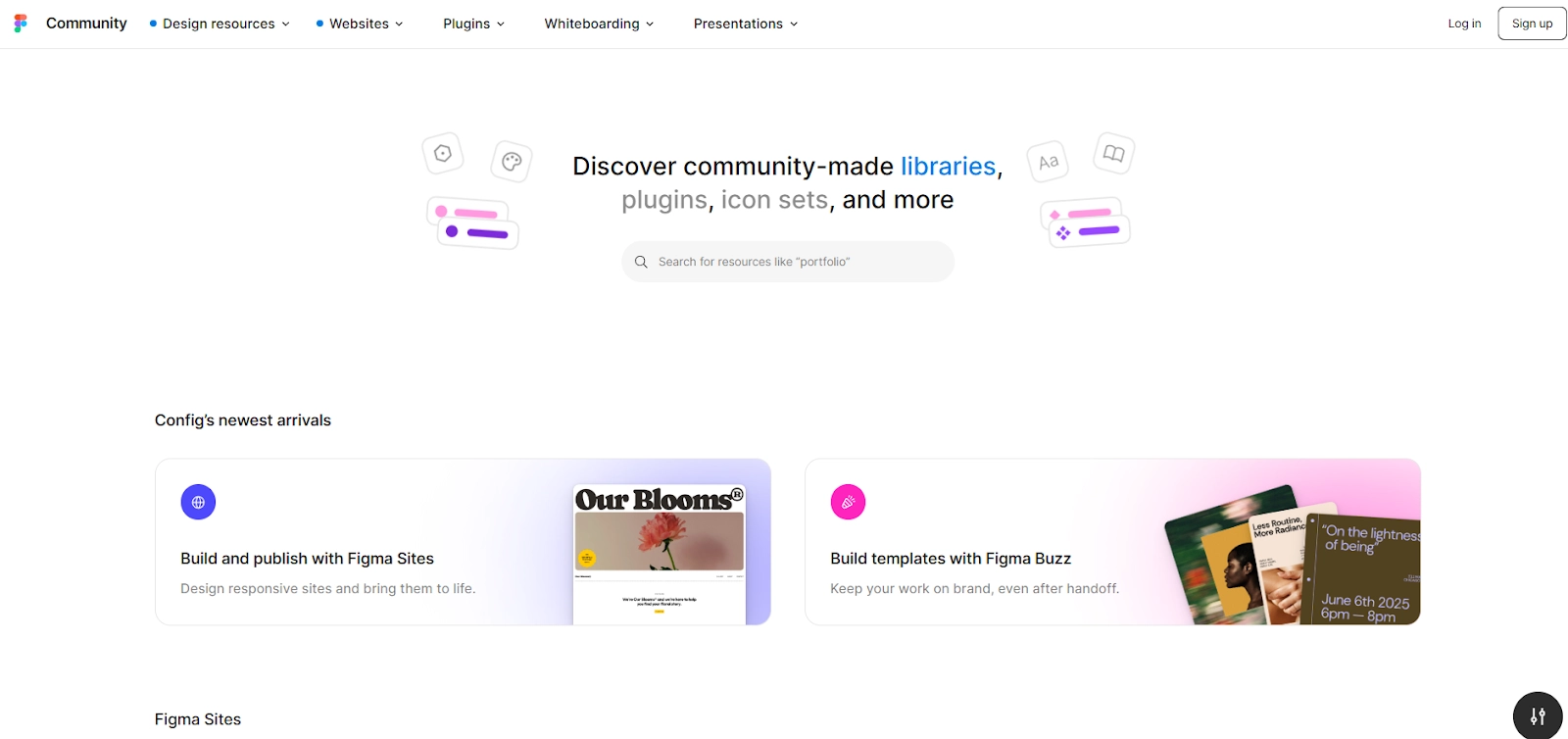Click Design responsive sites description text
Viewport: 1568px width, 739px height.
[327, 589]
